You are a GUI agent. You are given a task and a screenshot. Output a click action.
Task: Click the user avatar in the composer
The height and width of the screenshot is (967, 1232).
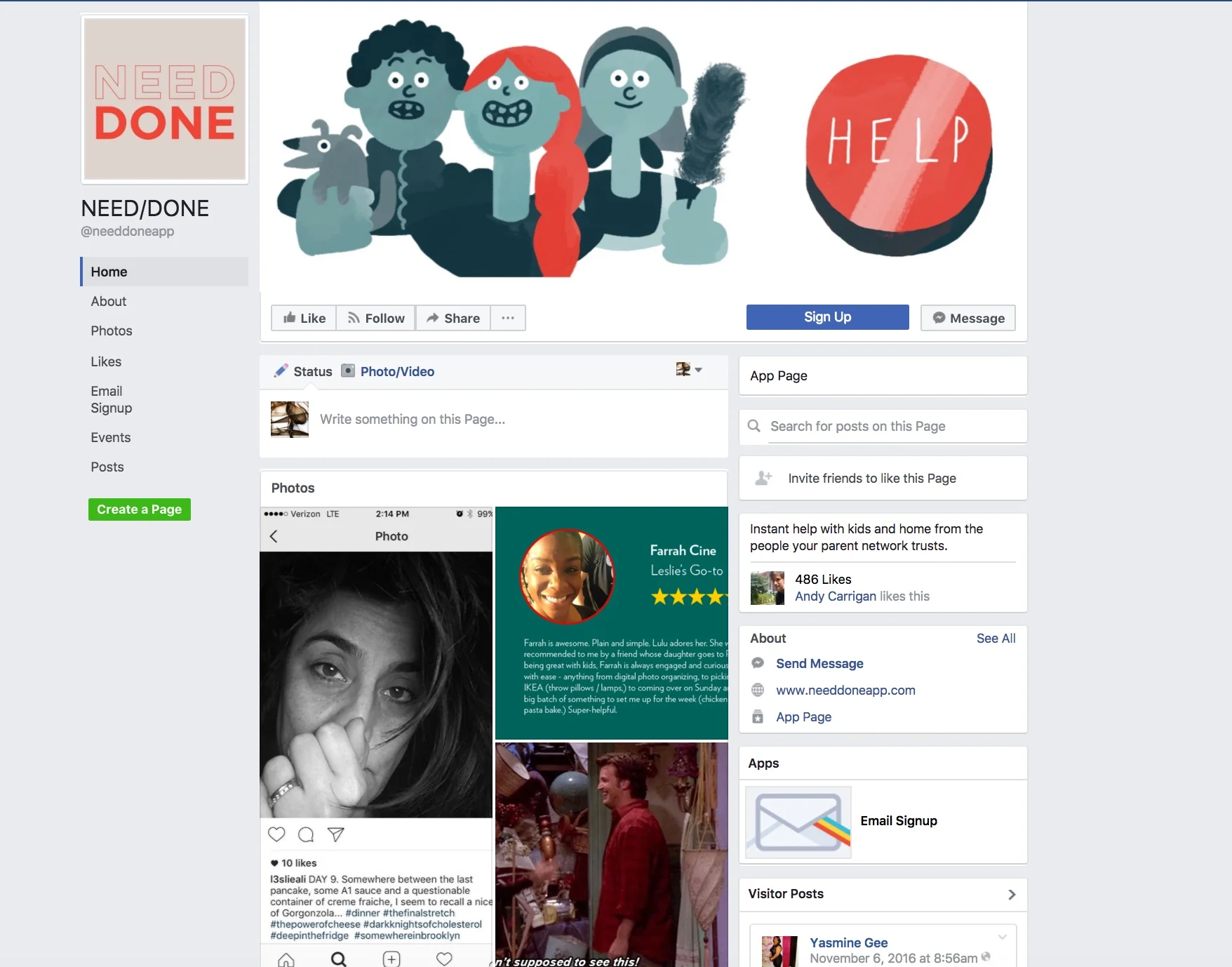click(290, 419)
